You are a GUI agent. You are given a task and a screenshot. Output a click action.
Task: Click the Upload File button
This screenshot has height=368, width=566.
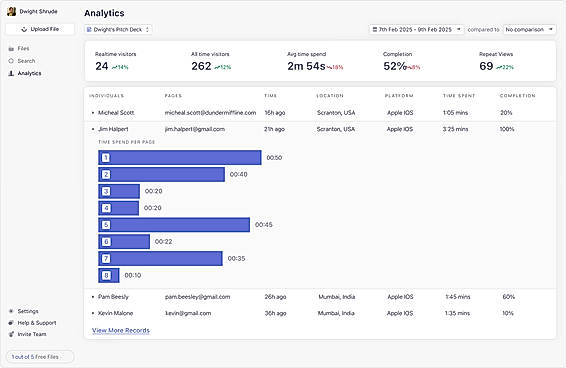click(40, 29)
